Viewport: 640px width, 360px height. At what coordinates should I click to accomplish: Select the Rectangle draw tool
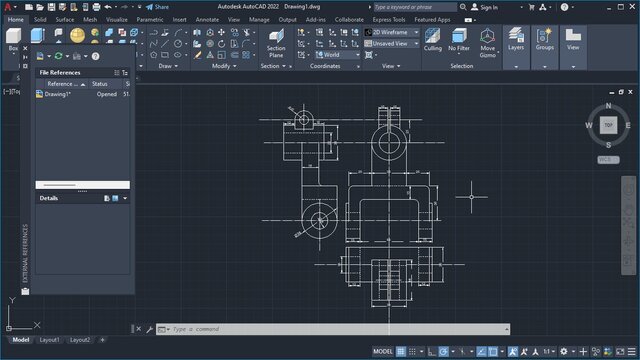coord(165,55)
